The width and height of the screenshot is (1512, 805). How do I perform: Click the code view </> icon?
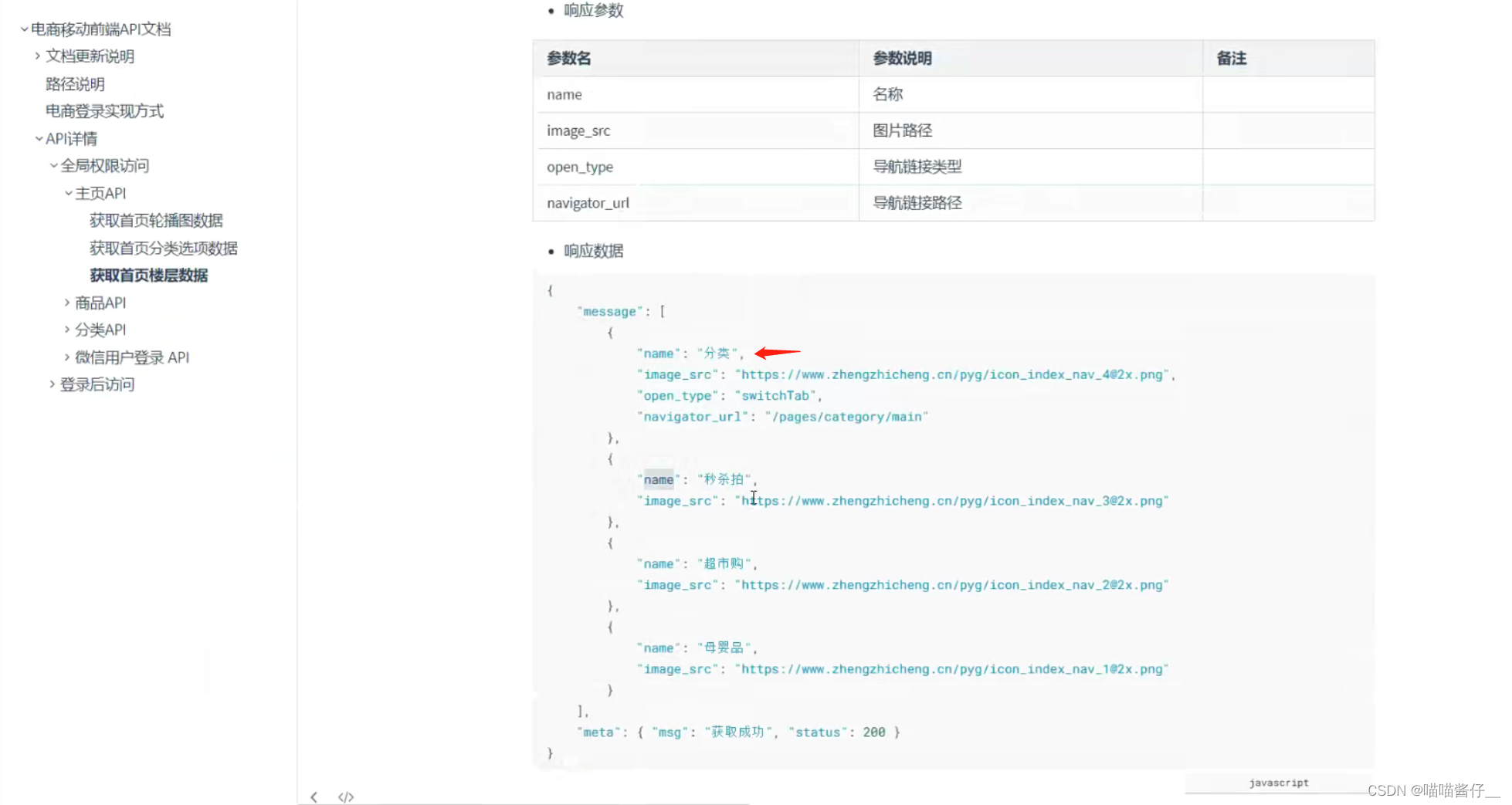(x=345, y=797)
